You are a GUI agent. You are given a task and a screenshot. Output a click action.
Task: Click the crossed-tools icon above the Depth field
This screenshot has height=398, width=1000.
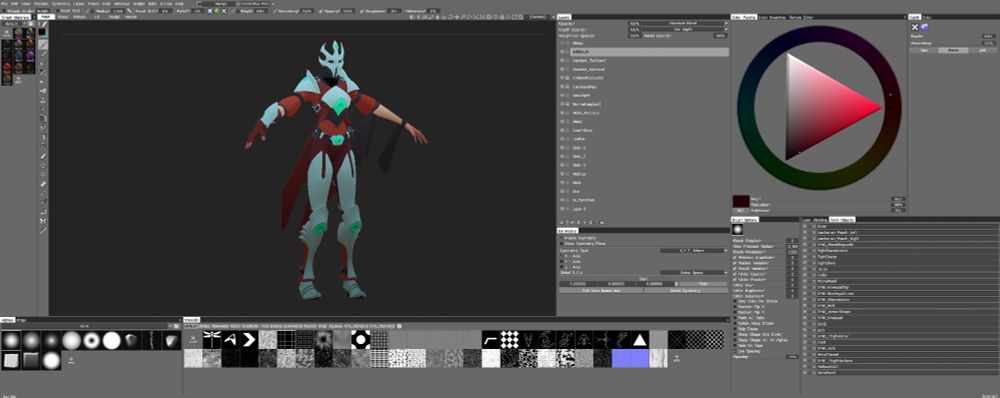[x=915, y=27]
